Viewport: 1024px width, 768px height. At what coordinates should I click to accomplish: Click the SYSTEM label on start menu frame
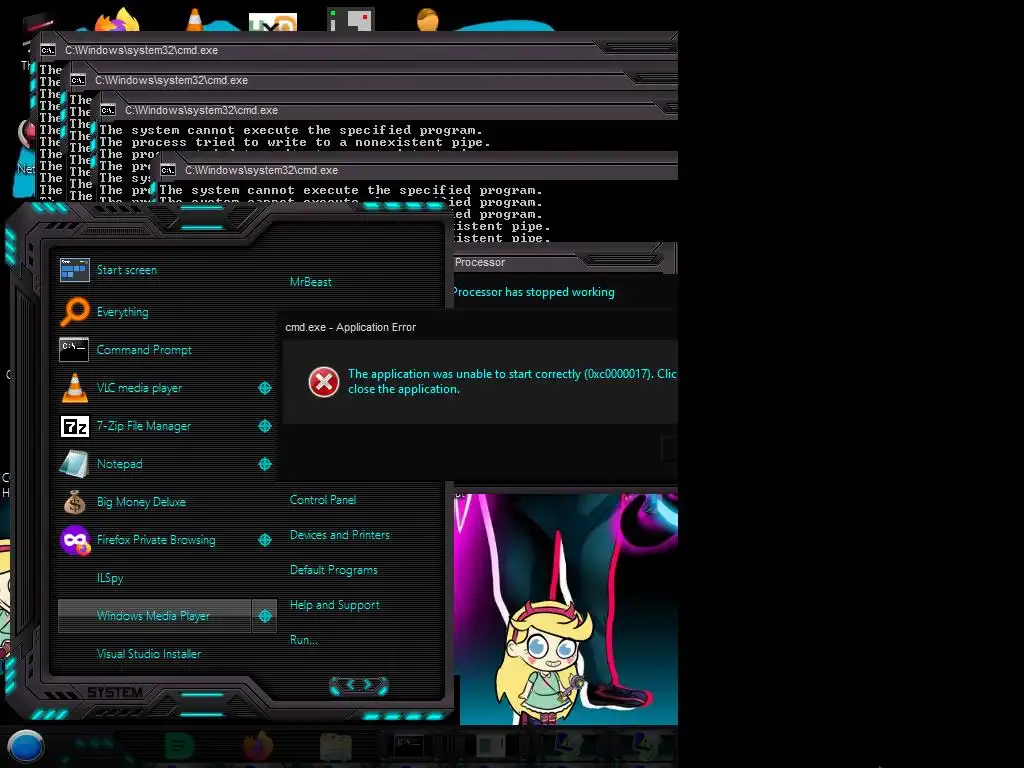pyautogui.click(x=115, y=692)
